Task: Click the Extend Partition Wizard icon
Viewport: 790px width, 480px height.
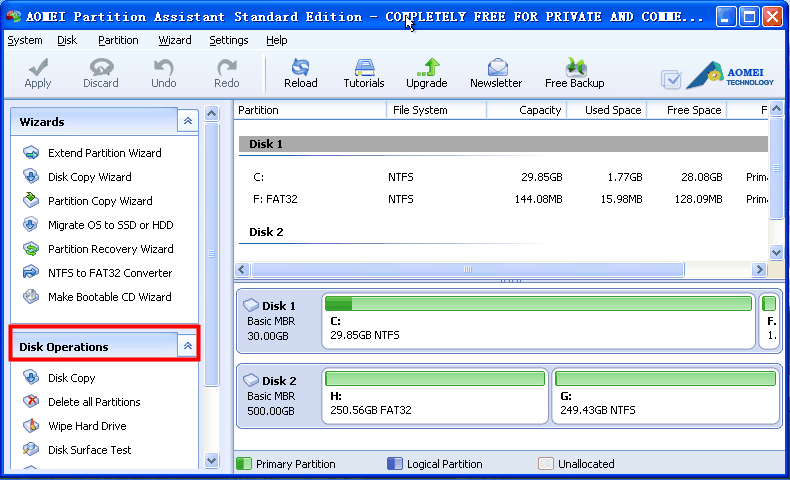Action: [x=31, y=153]
